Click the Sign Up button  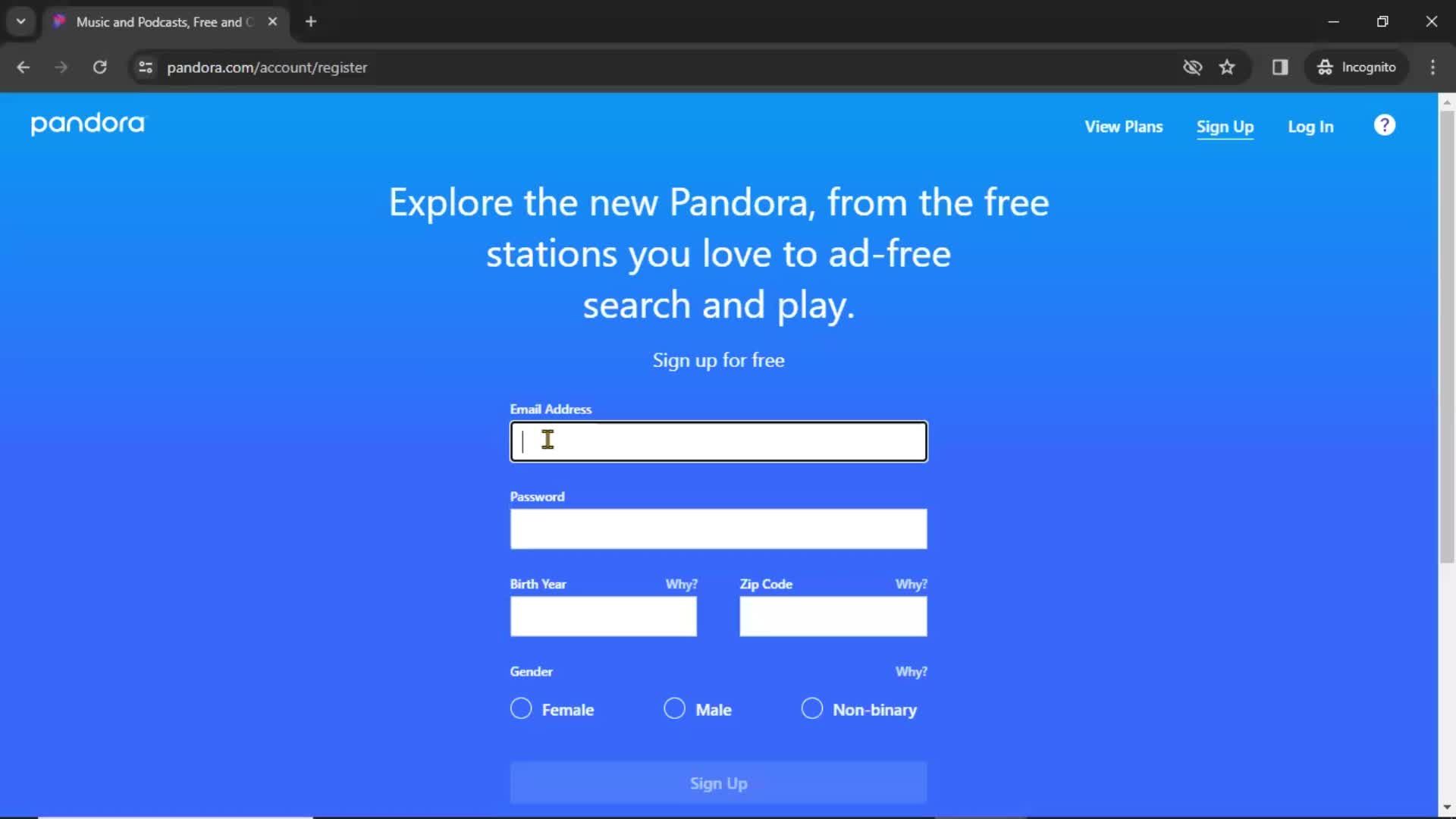718,783
